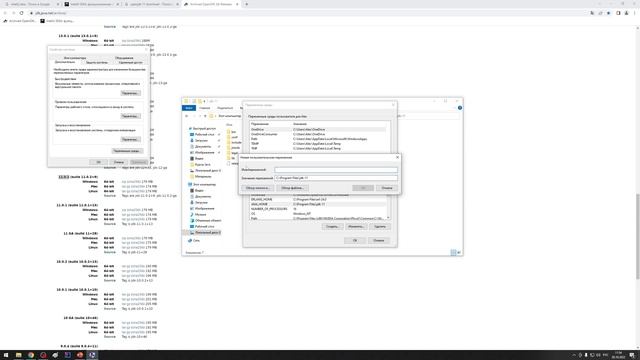Click Startup and Recovery Settings button
640x360 pixels.
click(130, 140)
